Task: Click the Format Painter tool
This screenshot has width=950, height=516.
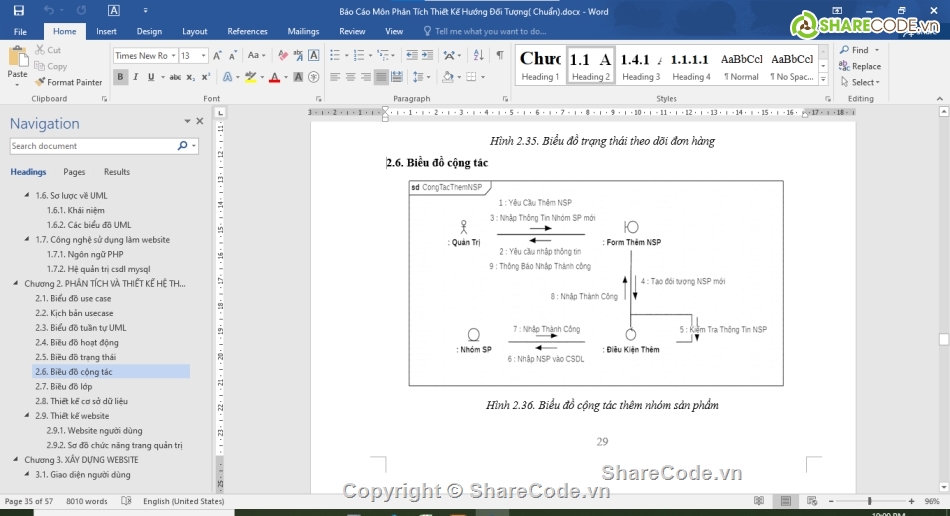Action: click(x=68, y=82)
